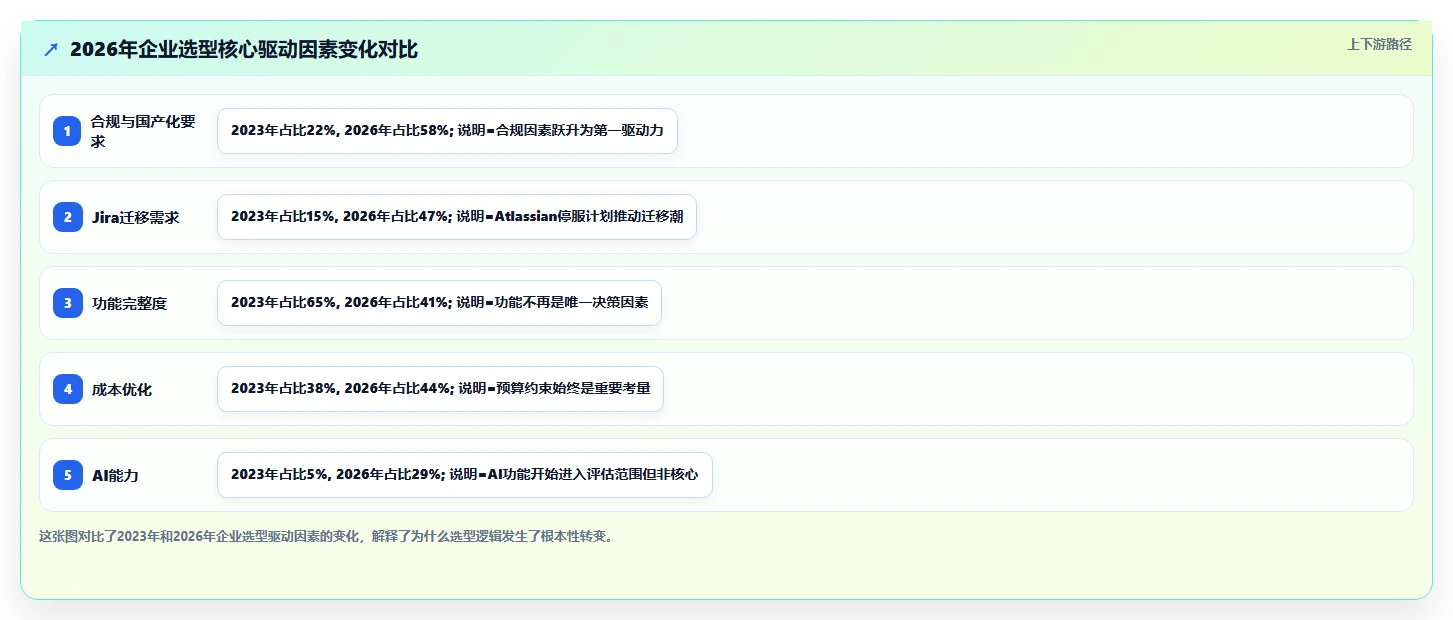Select the 成本优化 label
Screen dimensions: 1453x620
pos(122,389)
